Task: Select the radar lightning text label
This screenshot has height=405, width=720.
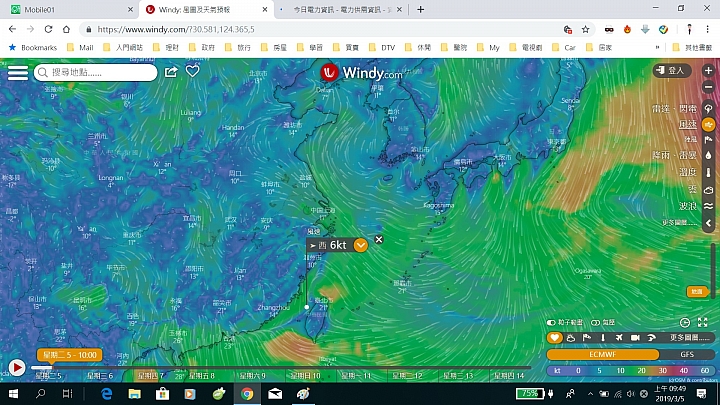Action: click(x=674, y=109)
